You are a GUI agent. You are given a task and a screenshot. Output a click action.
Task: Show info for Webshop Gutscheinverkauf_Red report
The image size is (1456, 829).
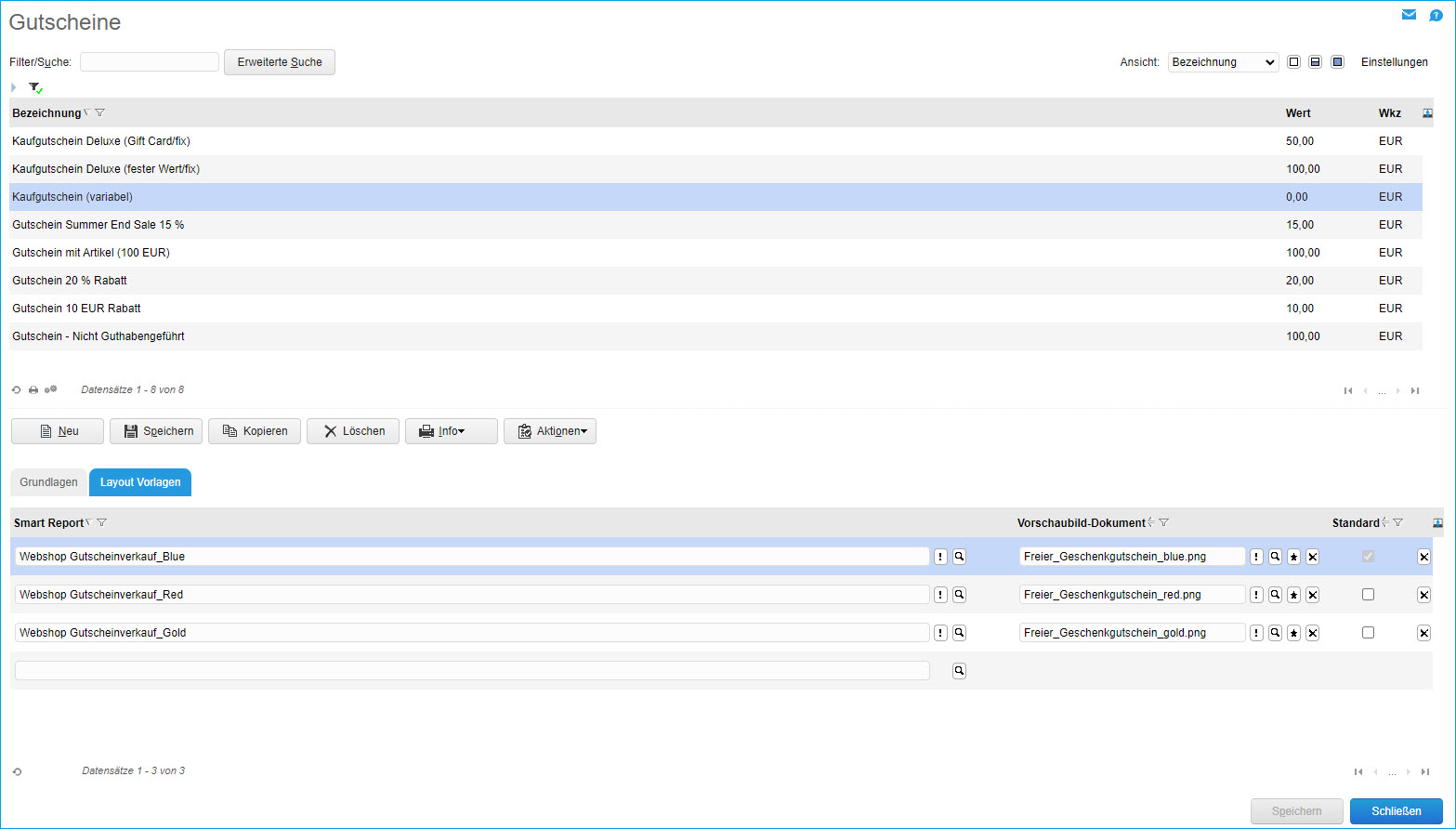[x=940, y=595]
